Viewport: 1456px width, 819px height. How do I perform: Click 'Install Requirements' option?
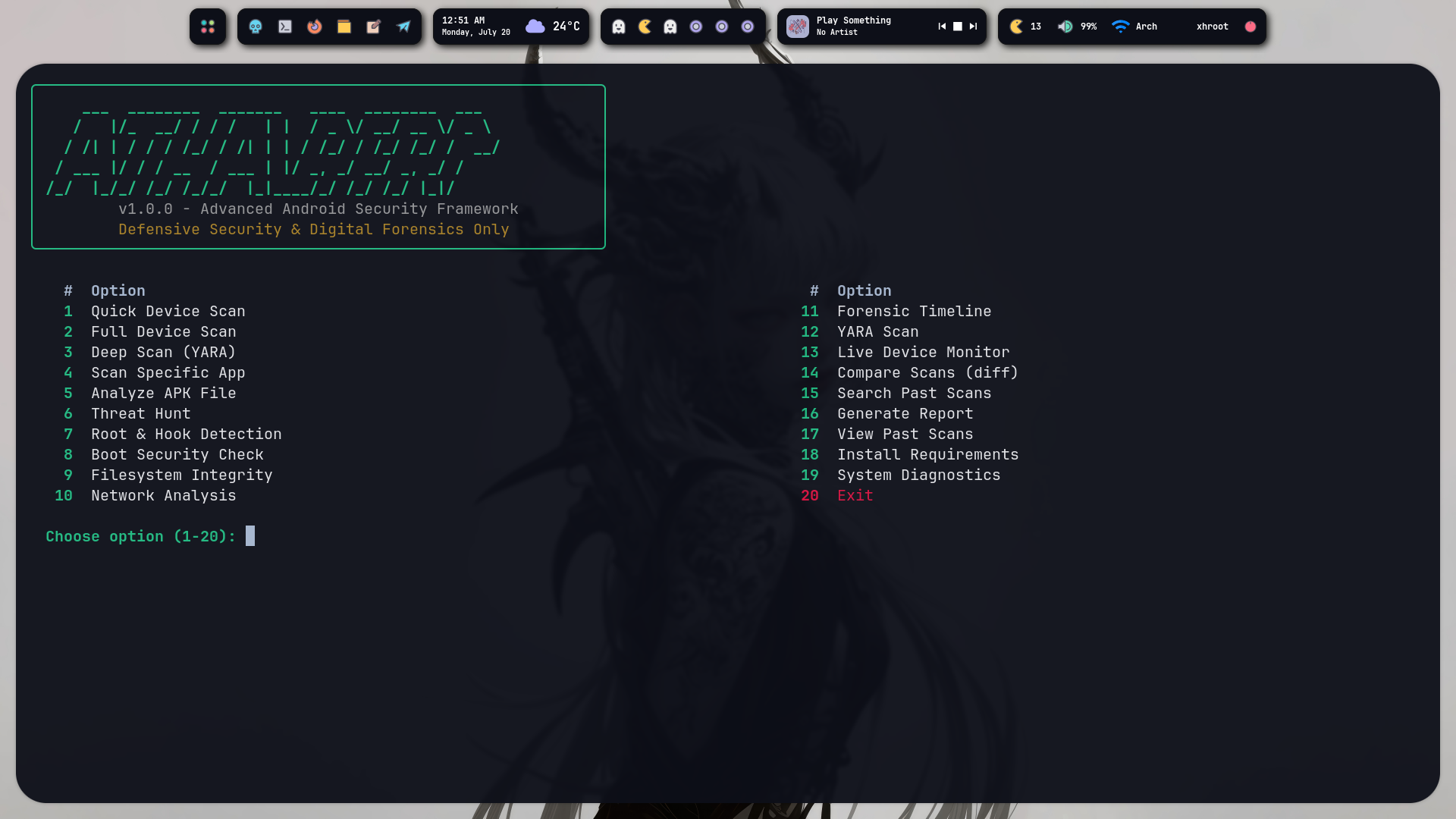click(928, 455)
